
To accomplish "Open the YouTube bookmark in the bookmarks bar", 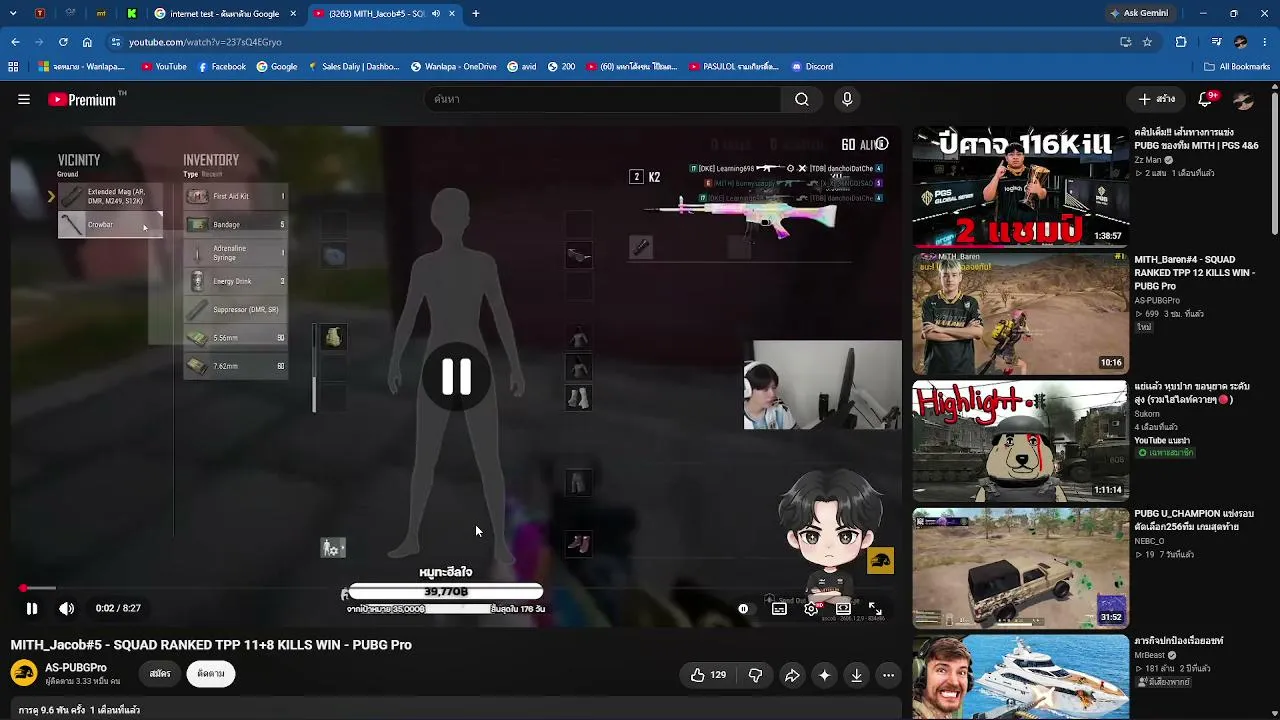I will (x=164, y=67).
